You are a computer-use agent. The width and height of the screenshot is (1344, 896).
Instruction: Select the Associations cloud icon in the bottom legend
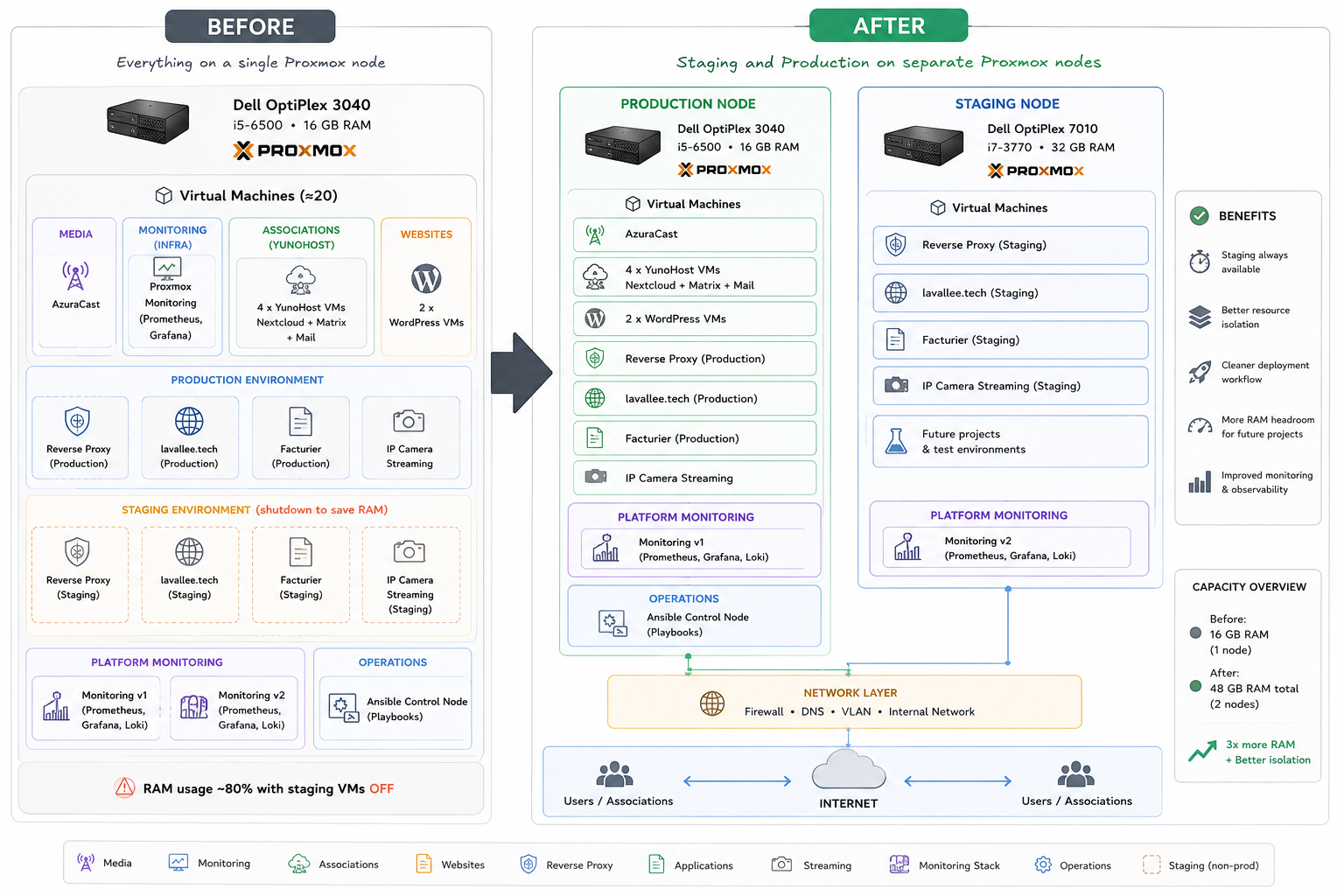point(299,864)
